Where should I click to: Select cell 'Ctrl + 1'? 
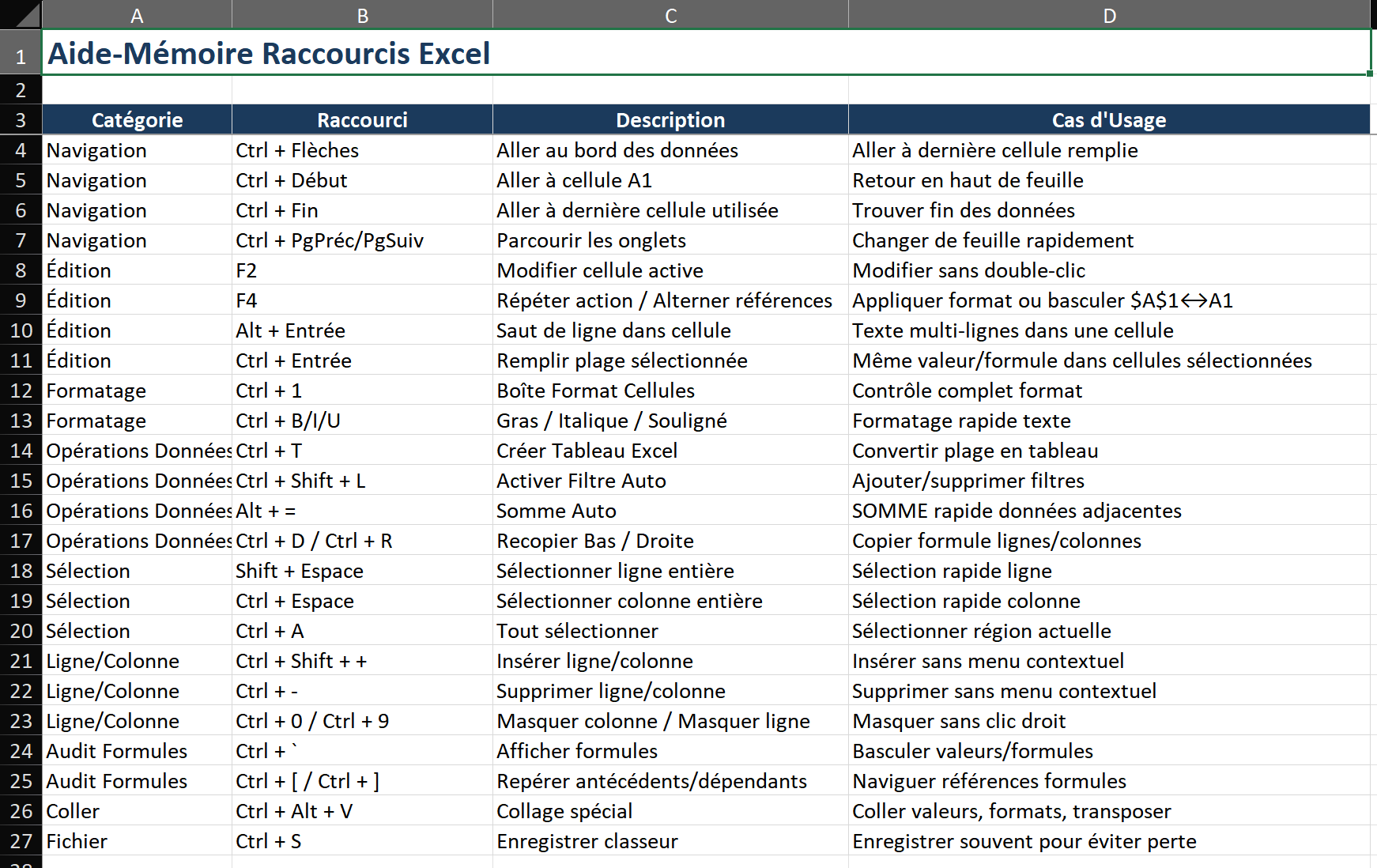click(x=362, y=391)
